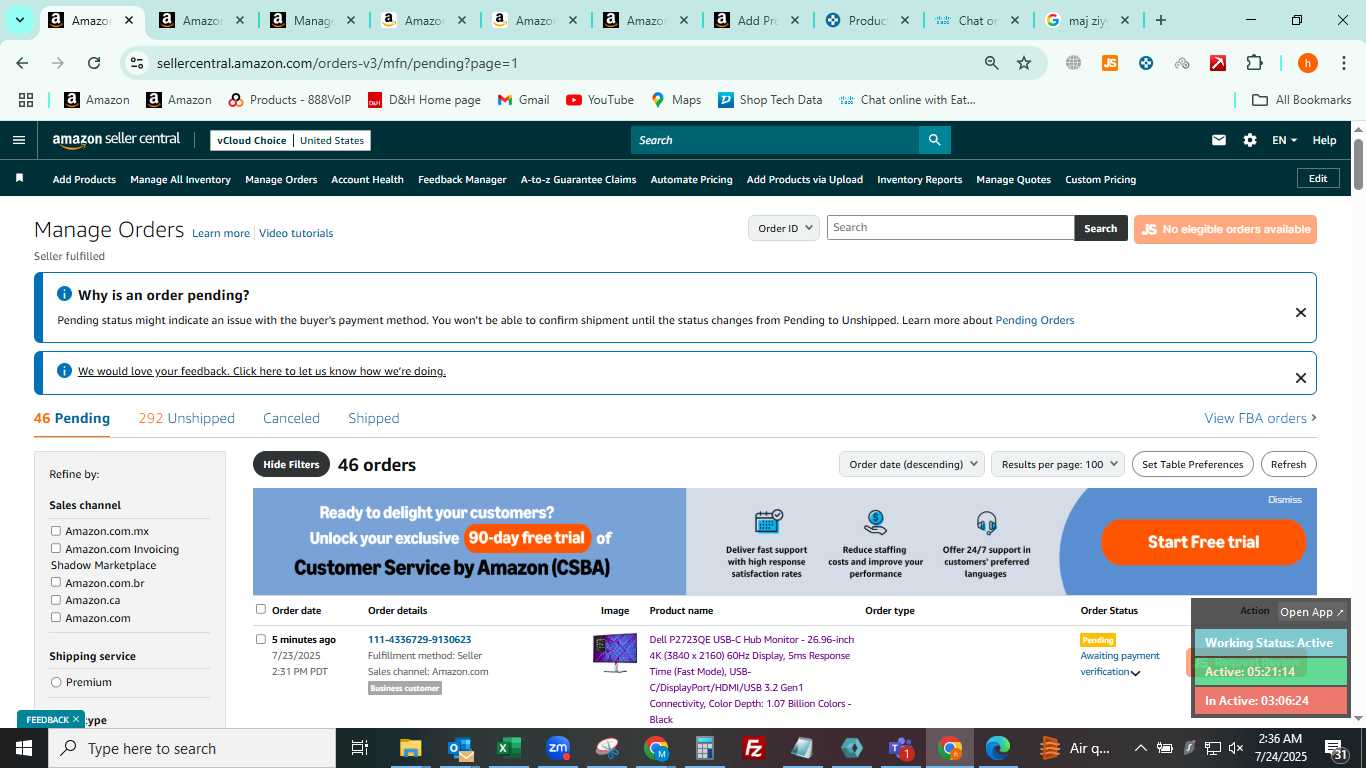Open Zoom from the taskbar

[558, 748]
